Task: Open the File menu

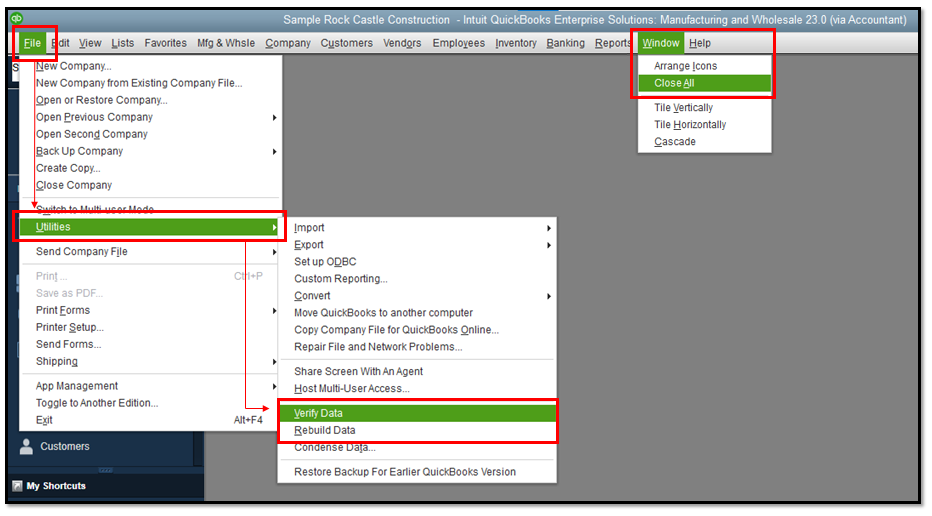Action: (32, 43)
